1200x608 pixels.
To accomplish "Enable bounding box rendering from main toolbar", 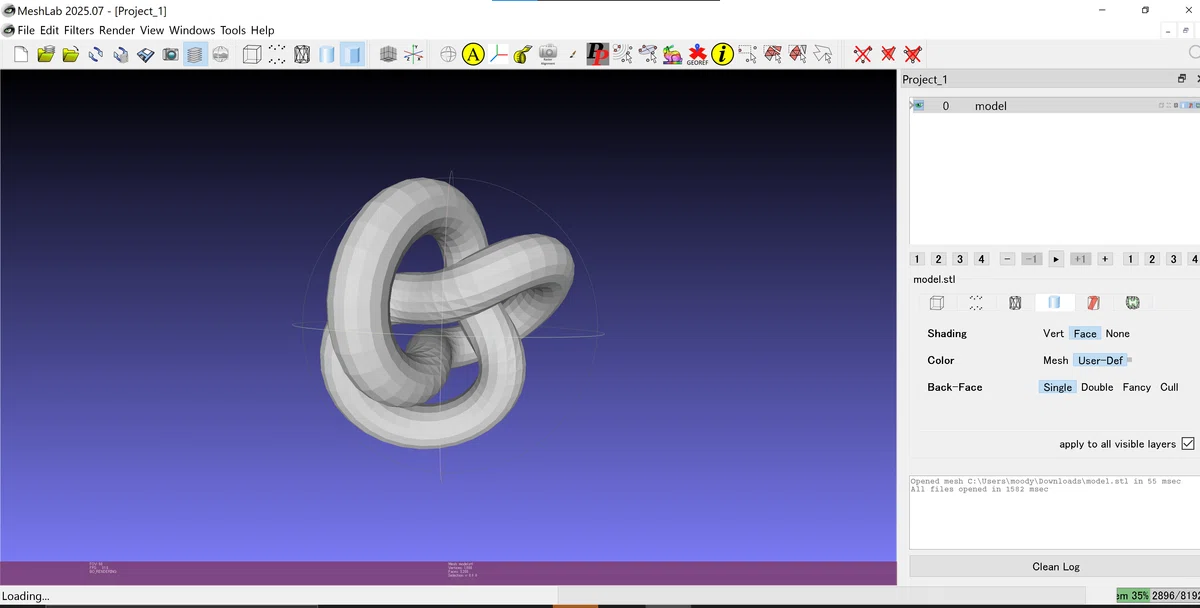I will (x=252, y=54).
